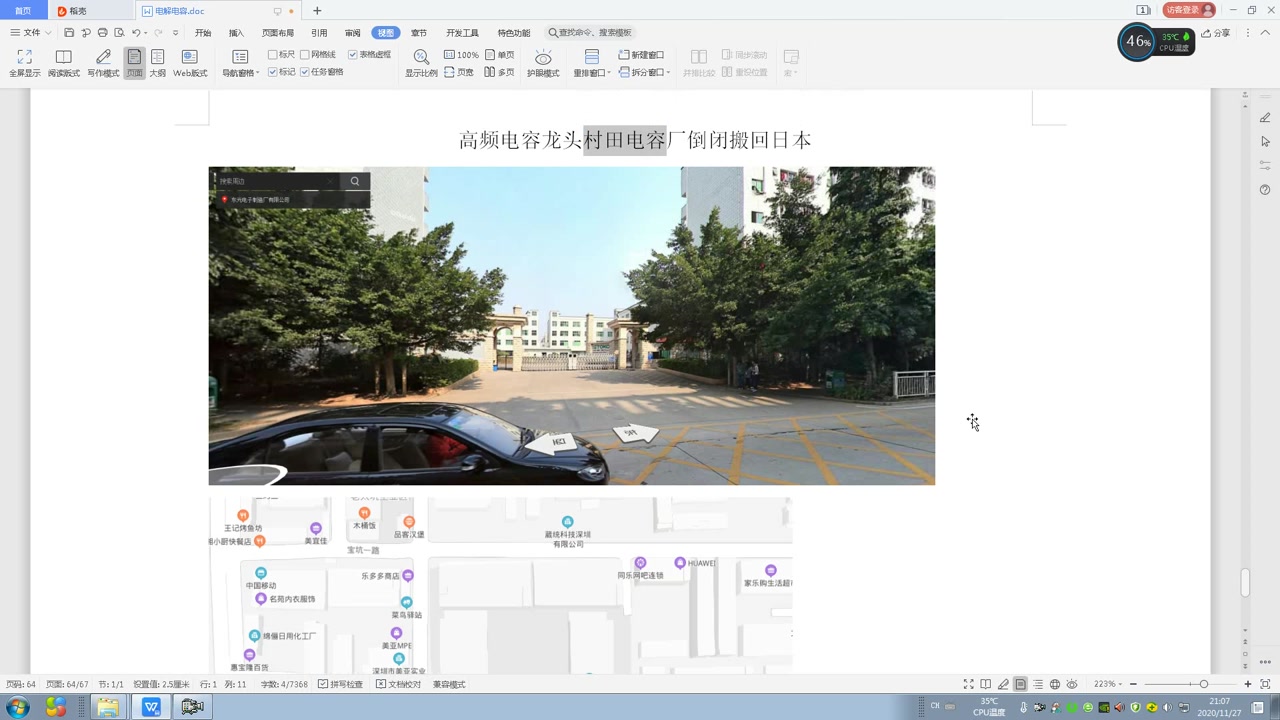Click eye protection icon in status bar

(1072, 684)
